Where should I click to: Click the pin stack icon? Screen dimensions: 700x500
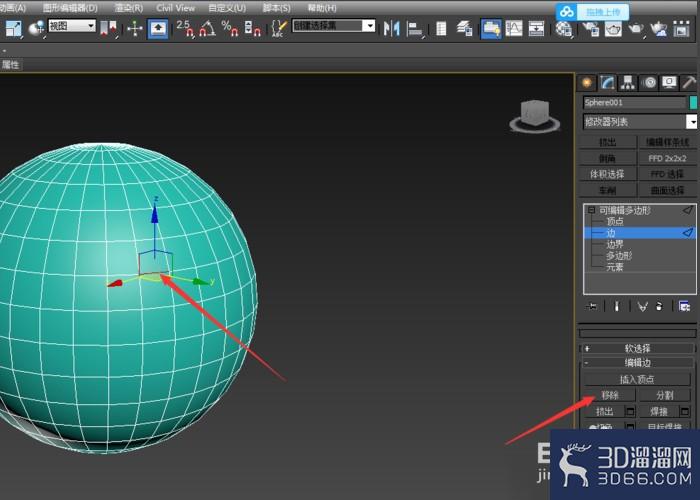pyautogui.click(x=592, y=306)
